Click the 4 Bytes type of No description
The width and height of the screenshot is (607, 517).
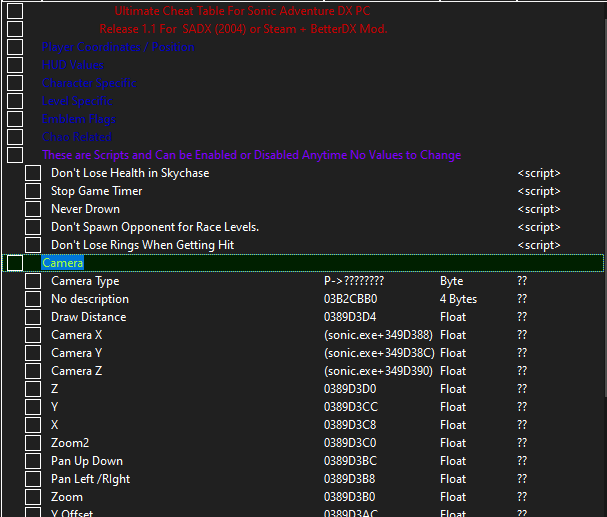point(458,299)
